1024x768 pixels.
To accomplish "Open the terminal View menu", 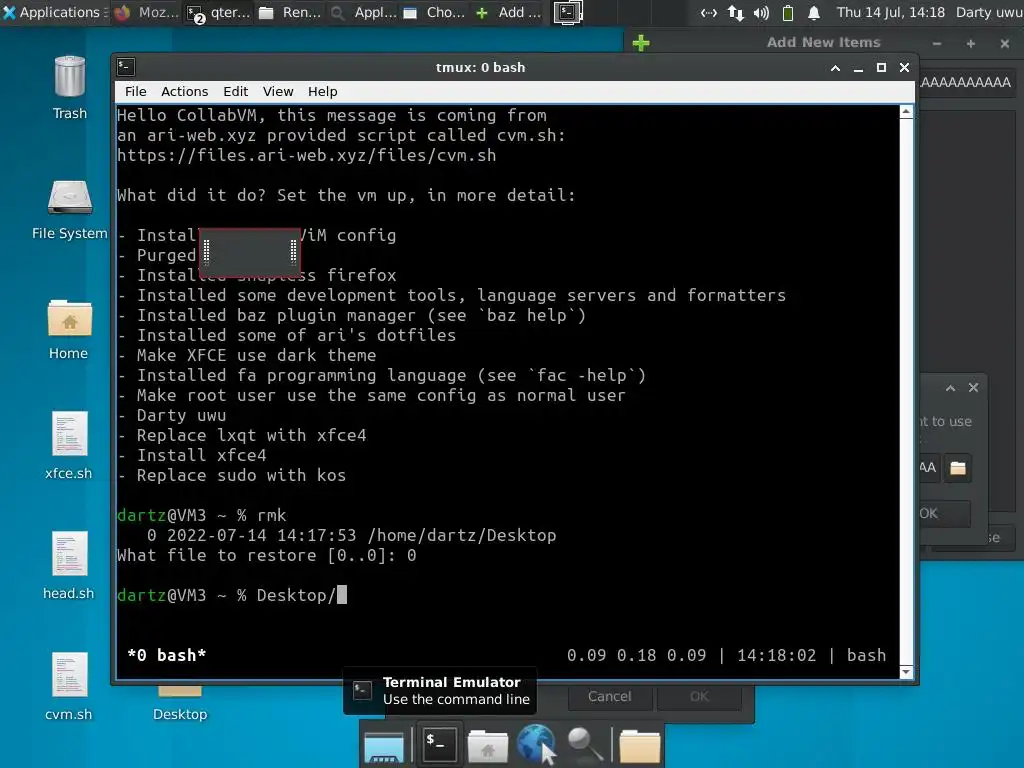I will 278,91.
